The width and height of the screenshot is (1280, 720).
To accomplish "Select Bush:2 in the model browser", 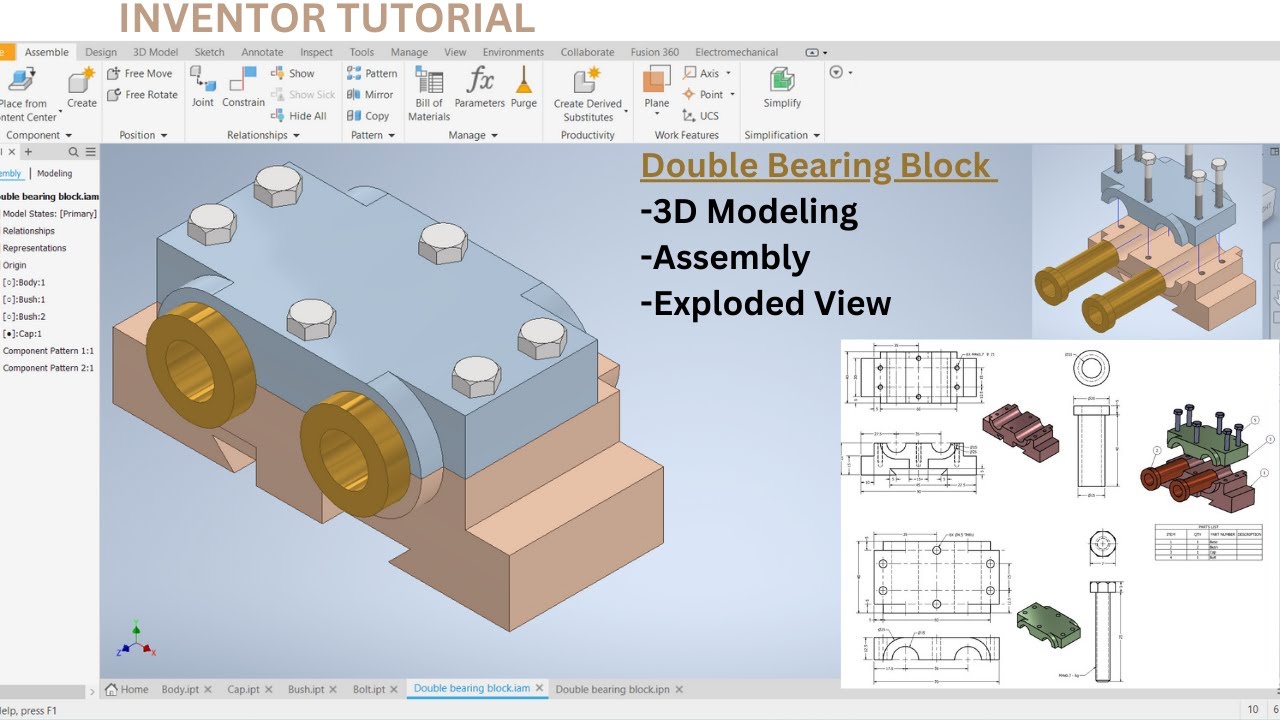I will (24, 316).
